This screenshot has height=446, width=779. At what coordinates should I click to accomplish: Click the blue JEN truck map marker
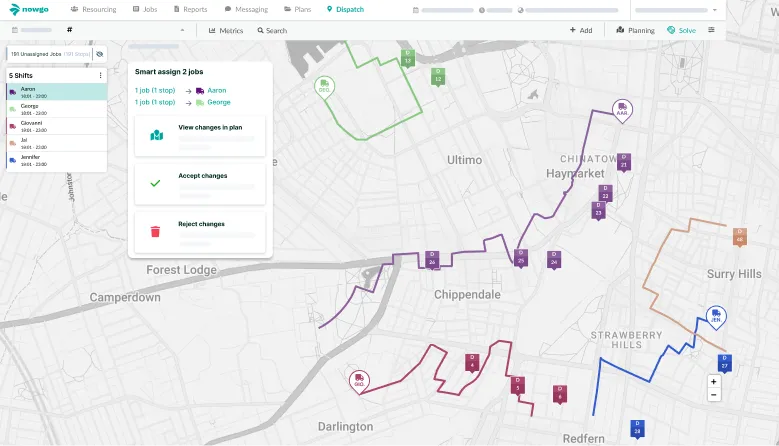tap(715, 316)
